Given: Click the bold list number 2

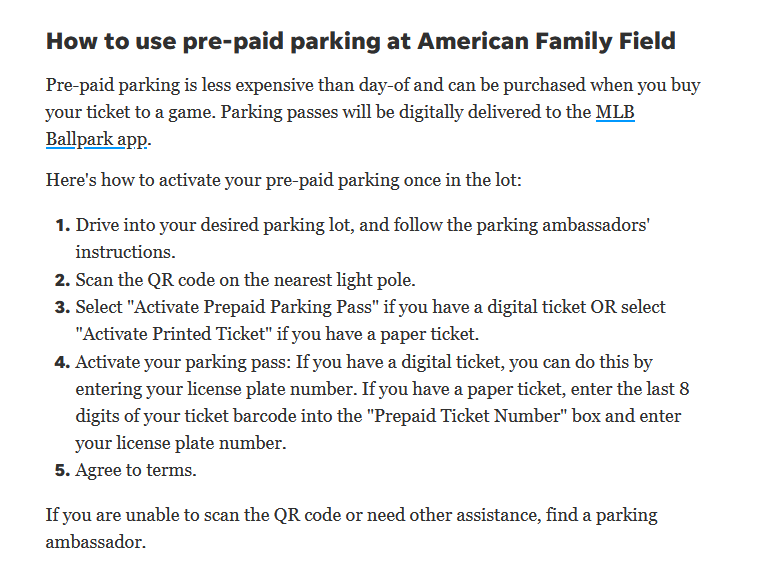Looking at the screenshot, I should 61,279.
